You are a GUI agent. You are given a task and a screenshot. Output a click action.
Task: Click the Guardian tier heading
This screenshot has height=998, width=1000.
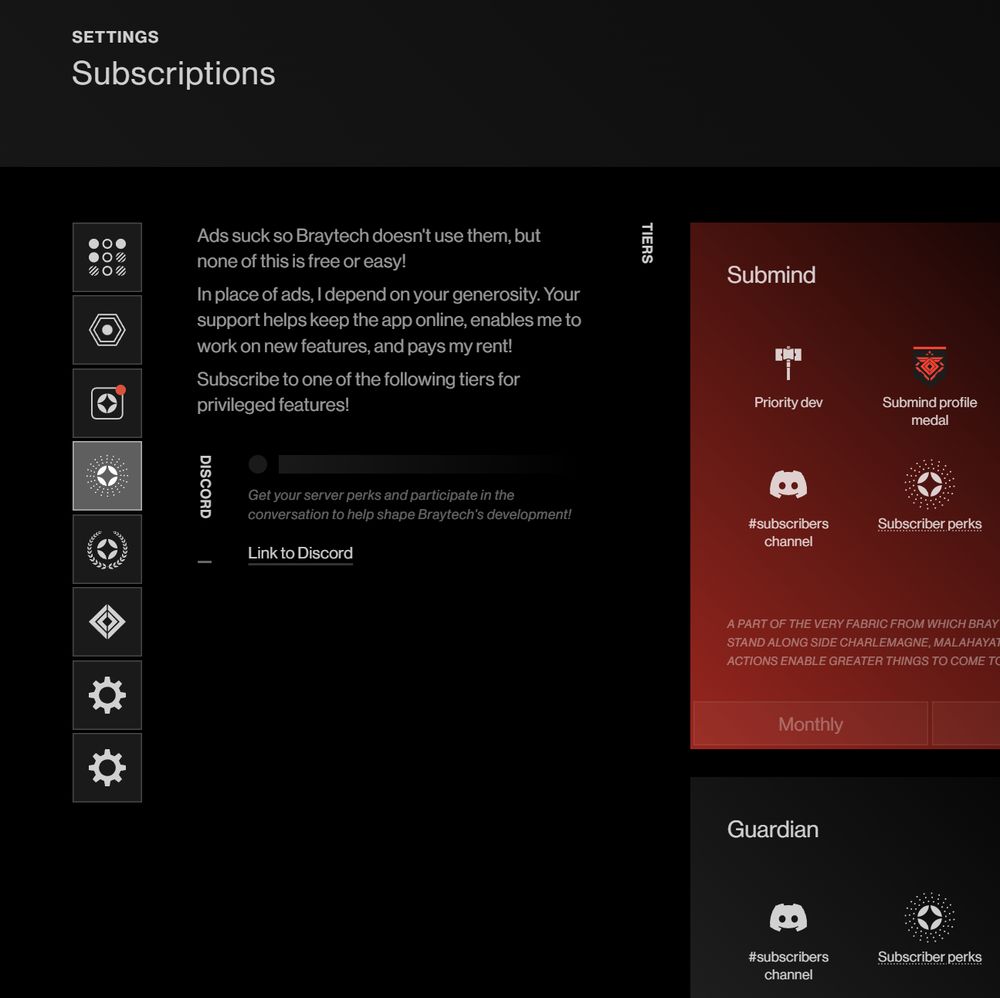(x=772, y=829)
